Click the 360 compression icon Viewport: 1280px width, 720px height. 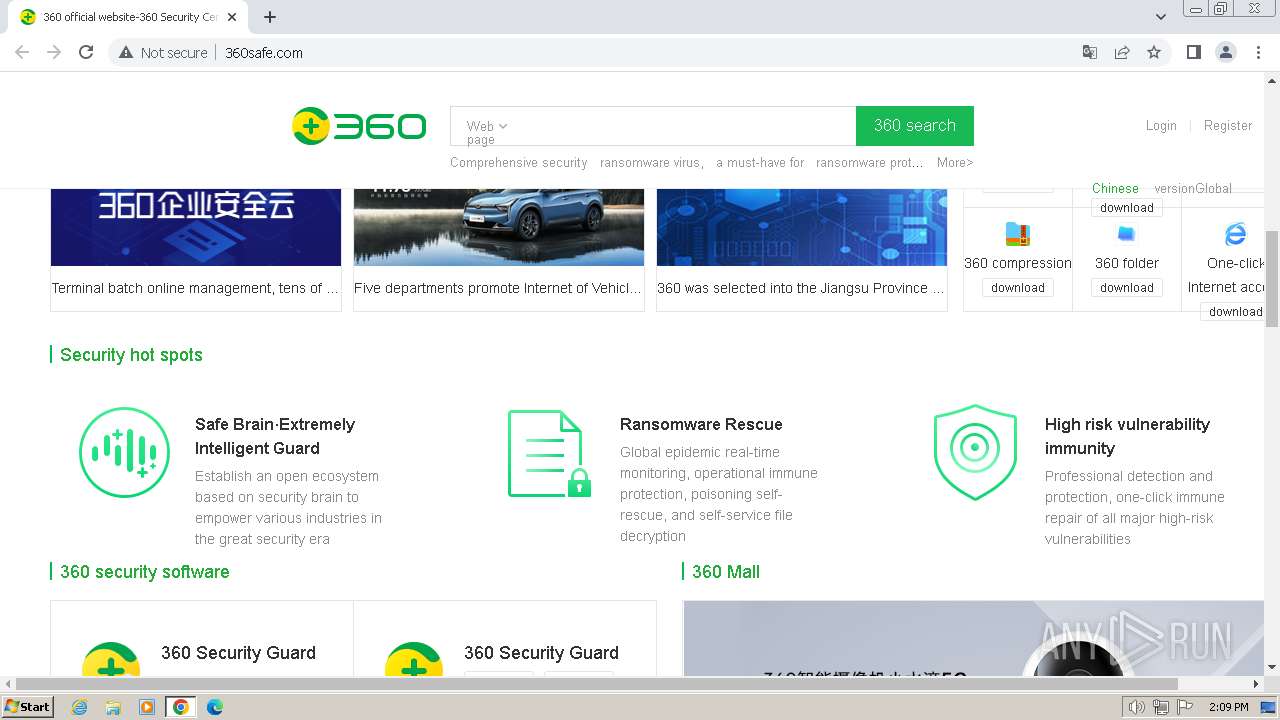click(x=1017, y=234)
